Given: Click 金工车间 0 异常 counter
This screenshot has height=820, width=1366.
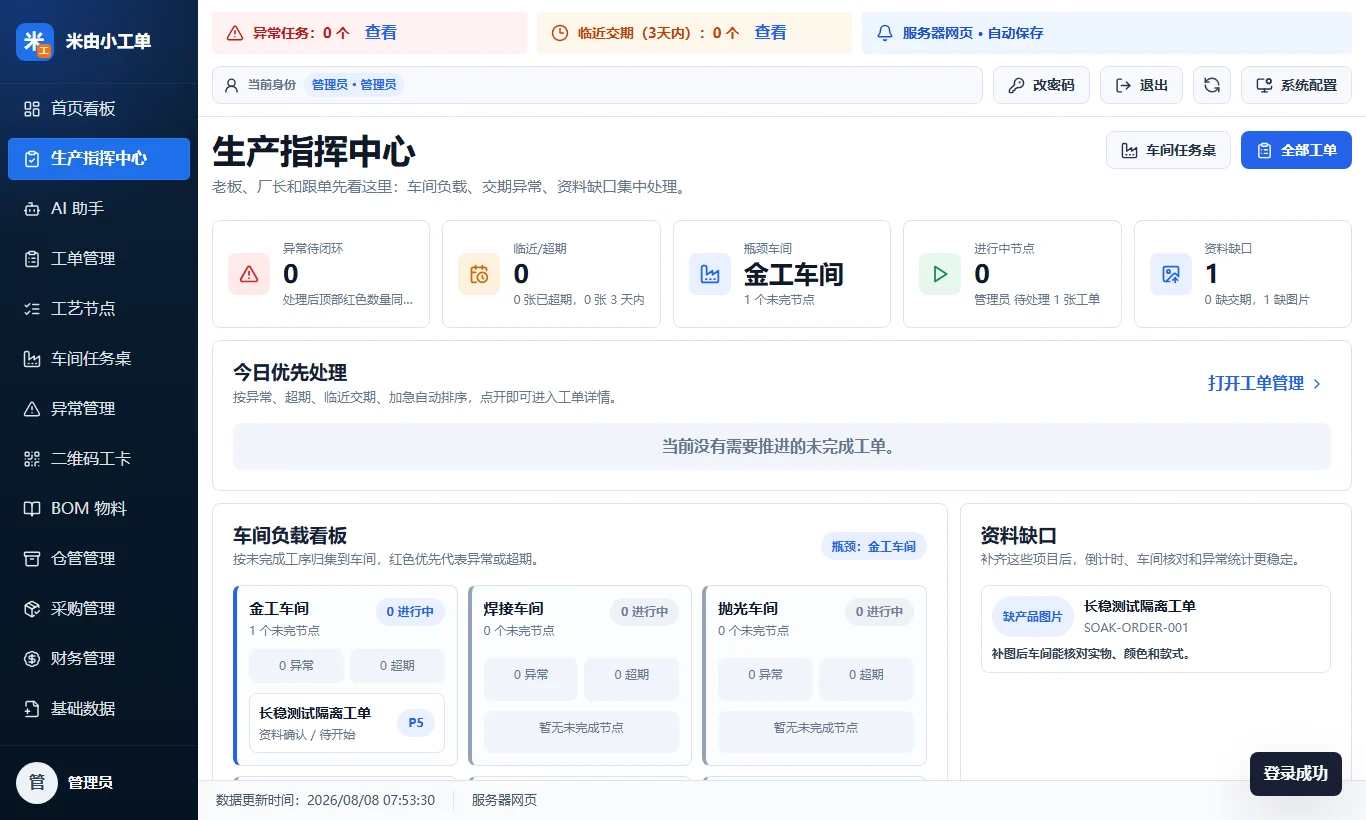Looking at the screenshot, I should point(296,666).
